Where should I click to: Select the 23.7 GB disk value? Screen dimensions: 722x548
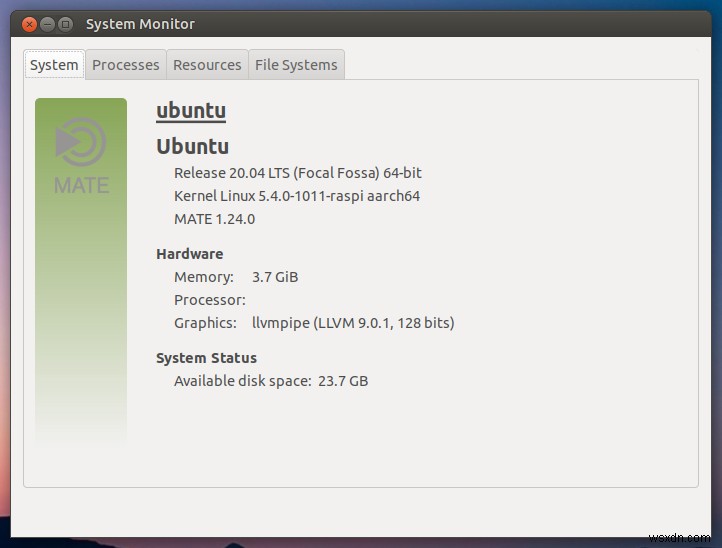(x=343, y=381)
